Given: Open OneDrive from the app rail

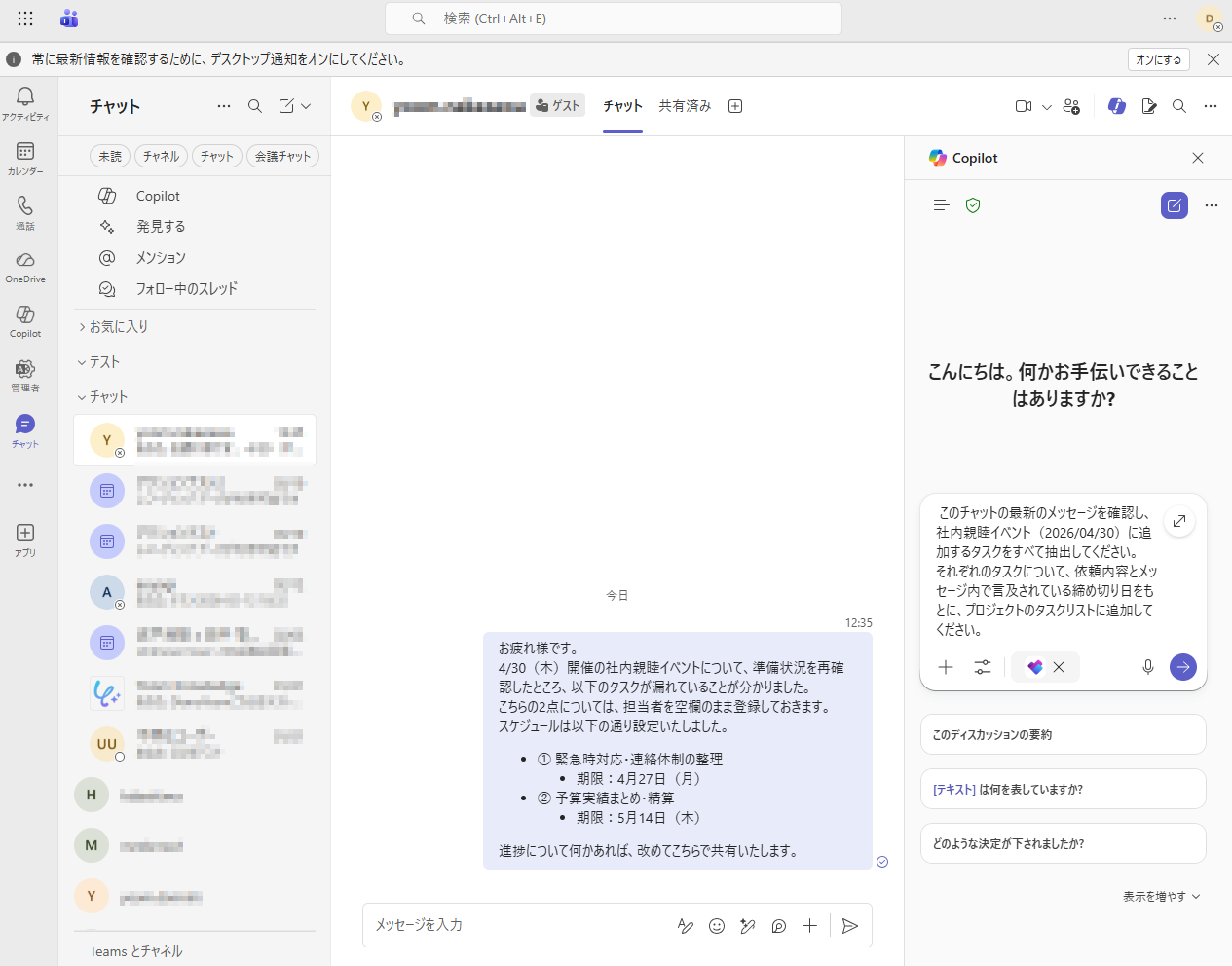Looking at the screenshot, I should (x=25, y=266).
